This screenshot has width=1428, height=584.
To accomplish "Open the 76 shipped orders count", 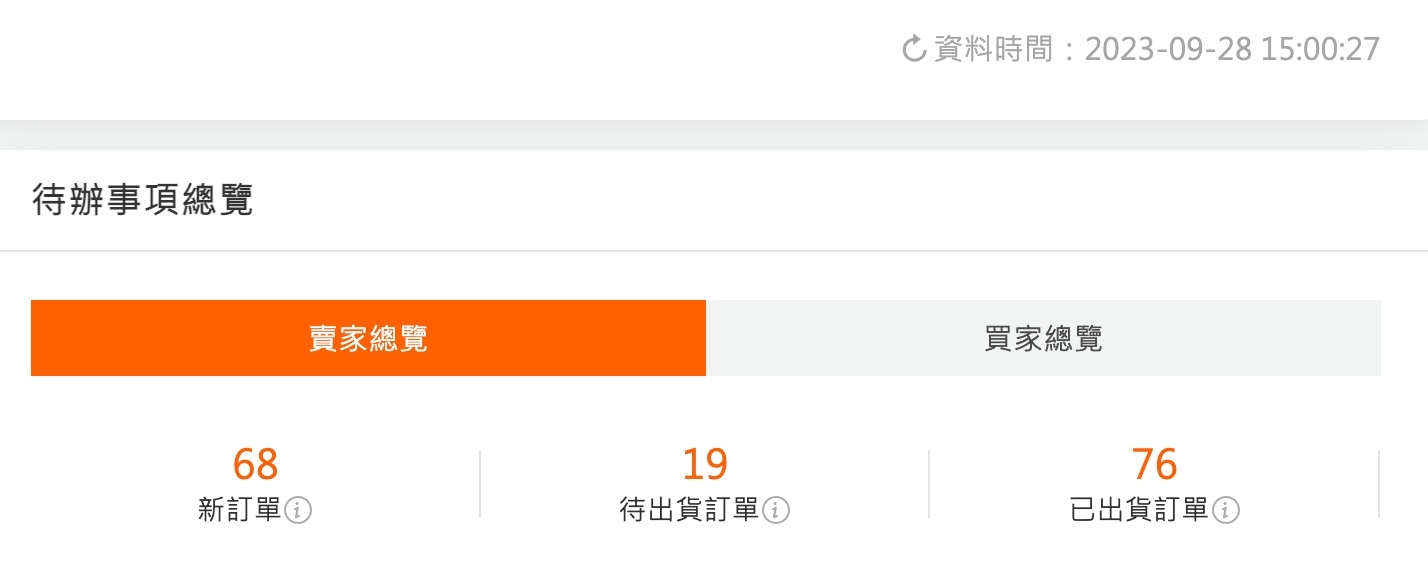I will (x=1155, y=465).
